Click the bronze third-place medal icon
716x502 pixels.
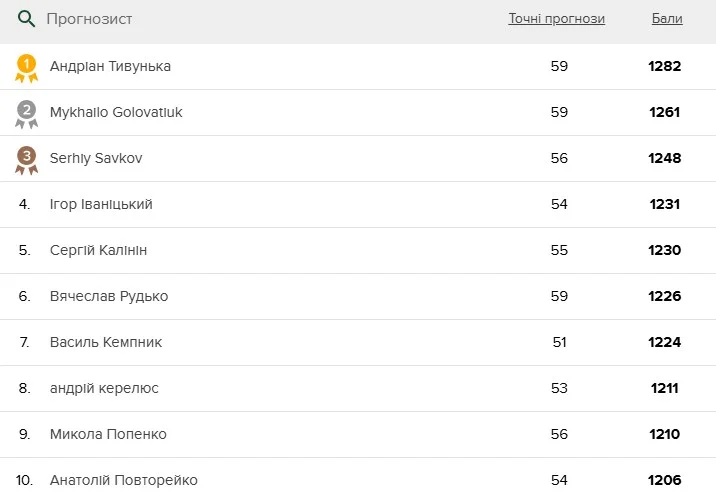click(27, 159)
